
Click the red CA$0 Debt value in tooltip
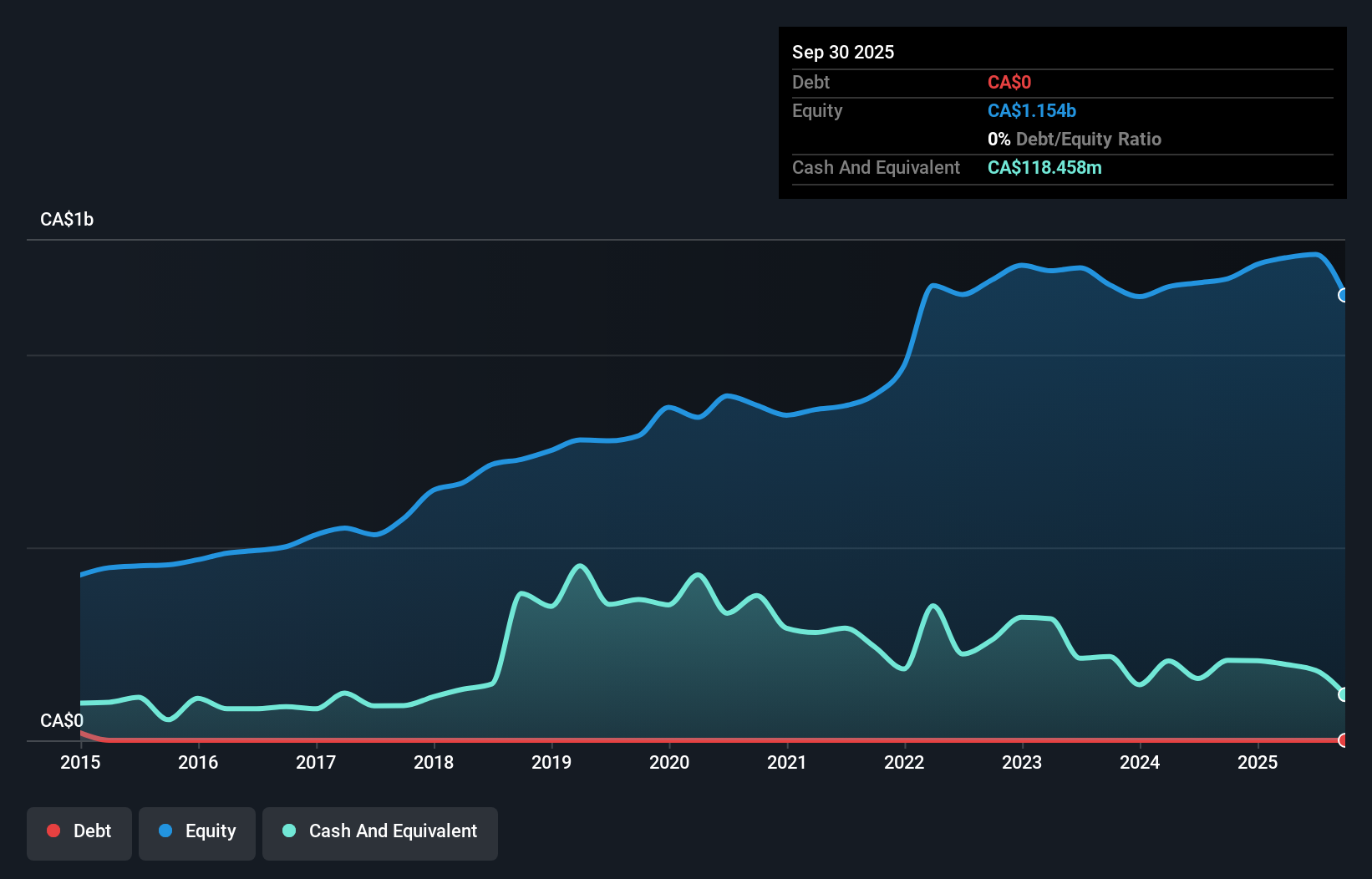pyautogui.click(x=1009, y=82)
